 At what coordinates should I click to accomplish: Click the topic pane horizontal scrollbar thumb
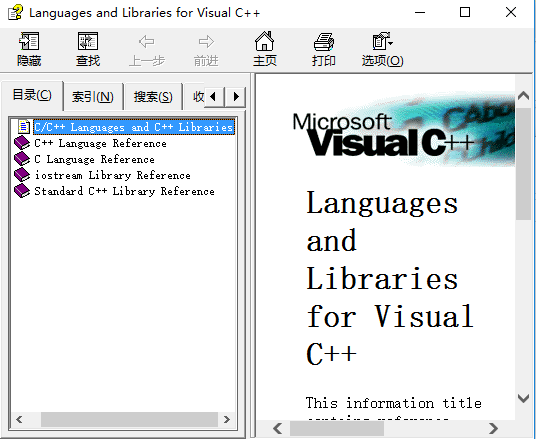tap(337, 428)
